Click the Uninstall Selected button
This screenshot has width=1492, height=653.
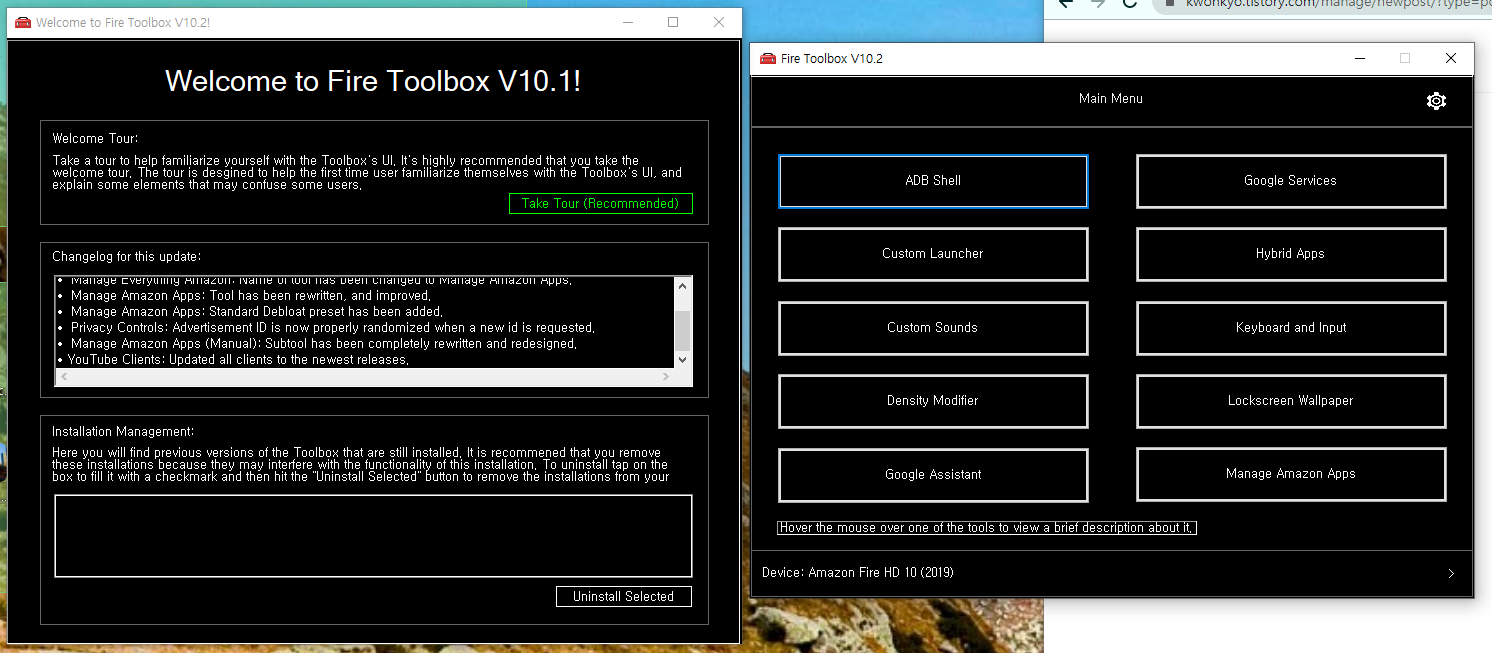[624, 597]
